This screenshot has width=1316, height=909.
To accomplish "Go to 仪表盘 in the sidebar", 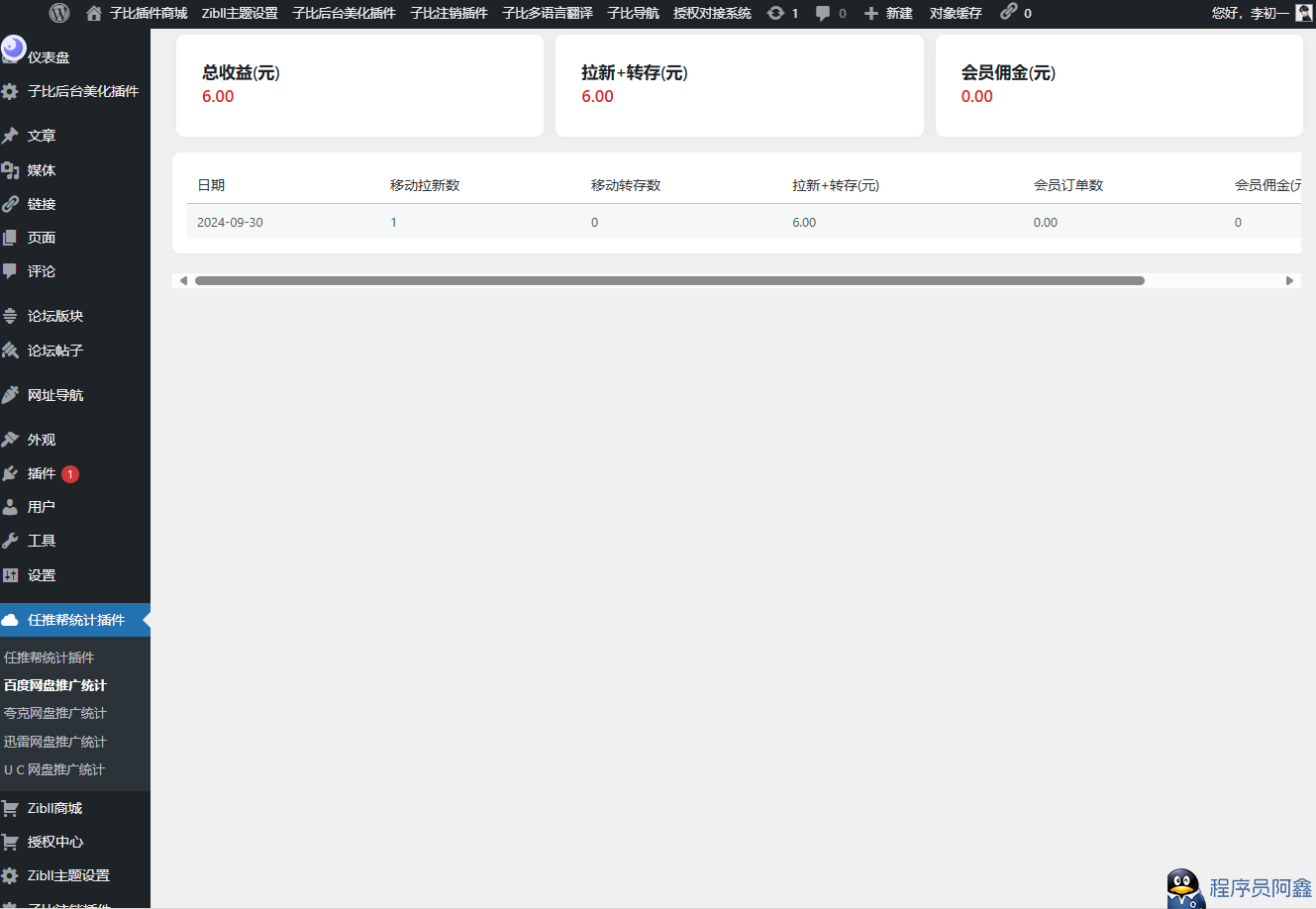I will click(x=49, y=57).
